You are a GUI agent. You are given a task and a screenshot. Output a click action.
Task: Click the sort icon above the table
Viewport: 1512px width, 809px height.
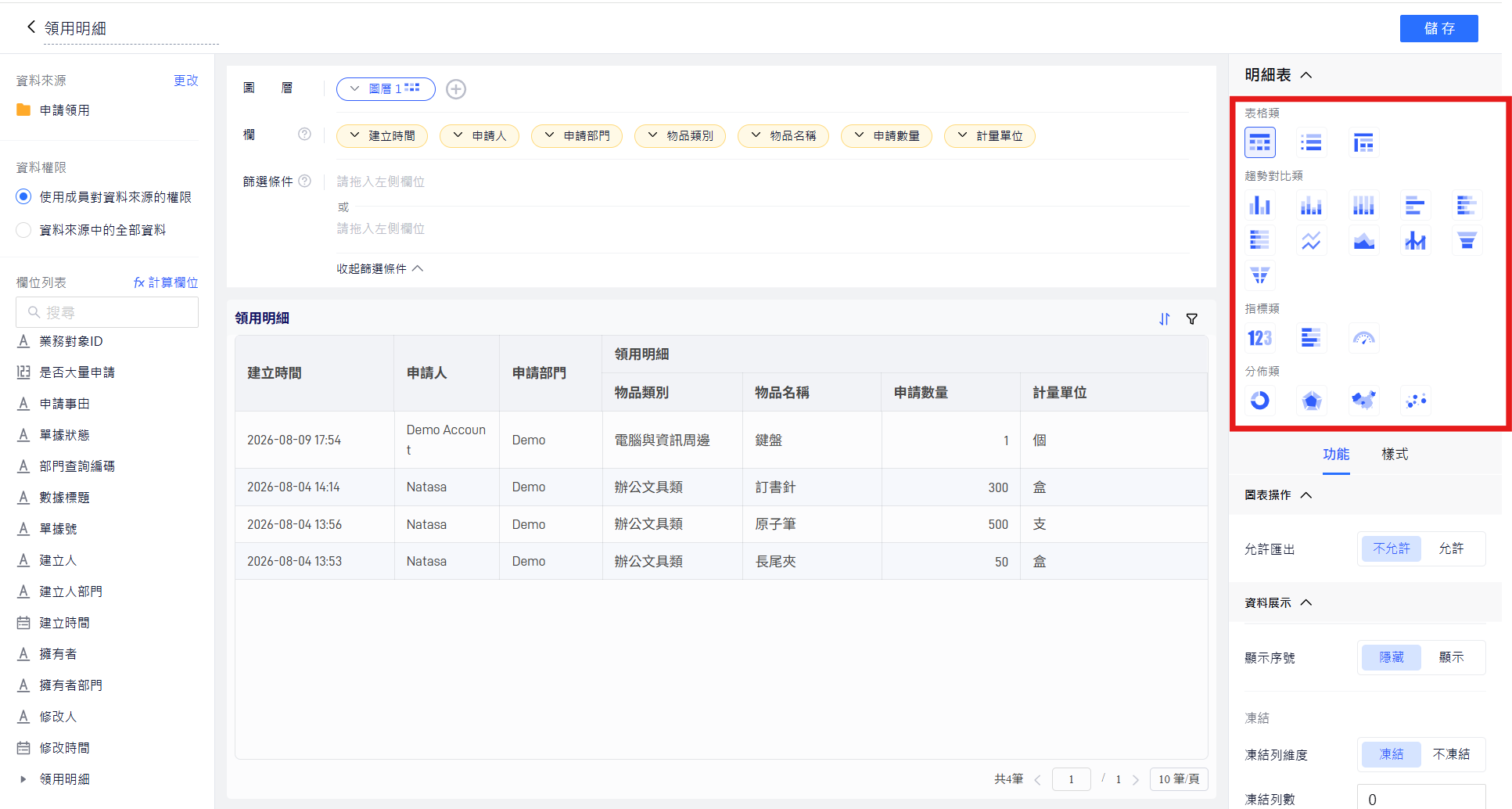[x=1165, y=319]
